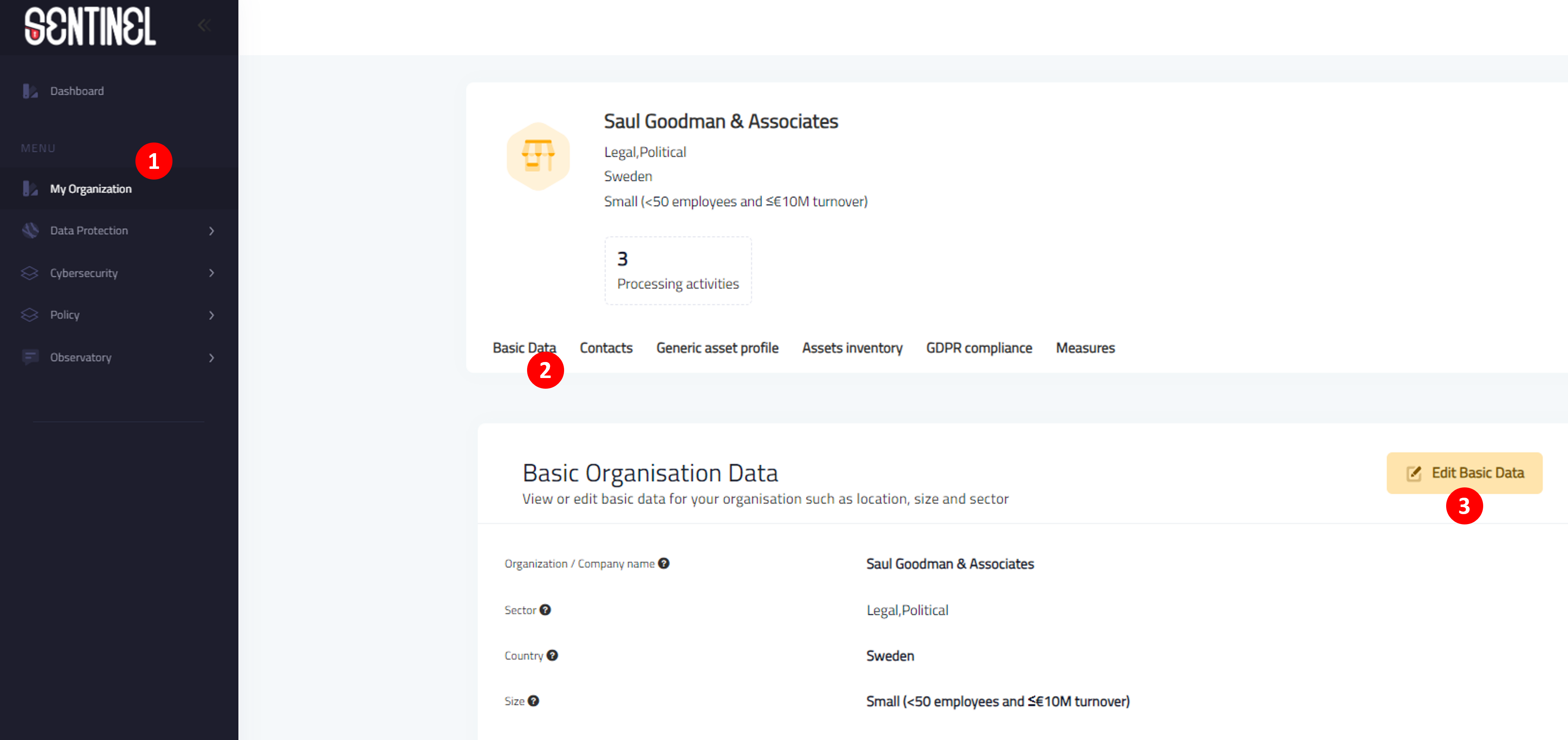1568x740 pixels.
Task: Click the organisation shop avatar icon
Action: click(538, 156)
